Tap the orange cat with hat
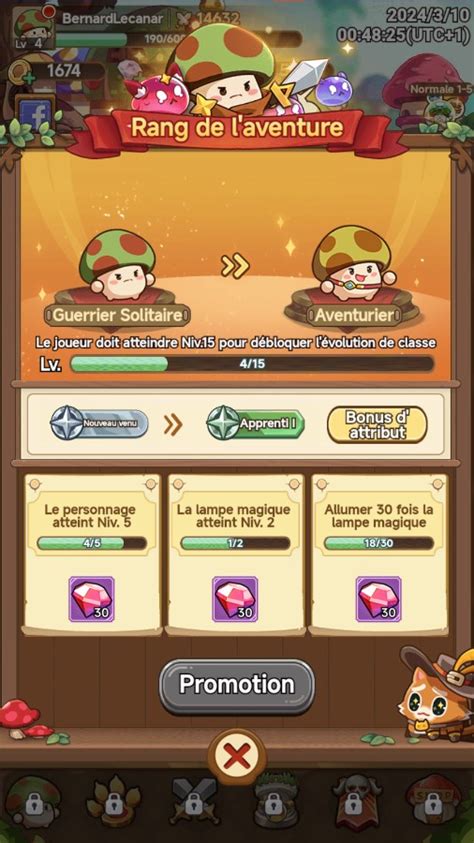This screenshot has width=474, height=843. (x=433, y=690)
